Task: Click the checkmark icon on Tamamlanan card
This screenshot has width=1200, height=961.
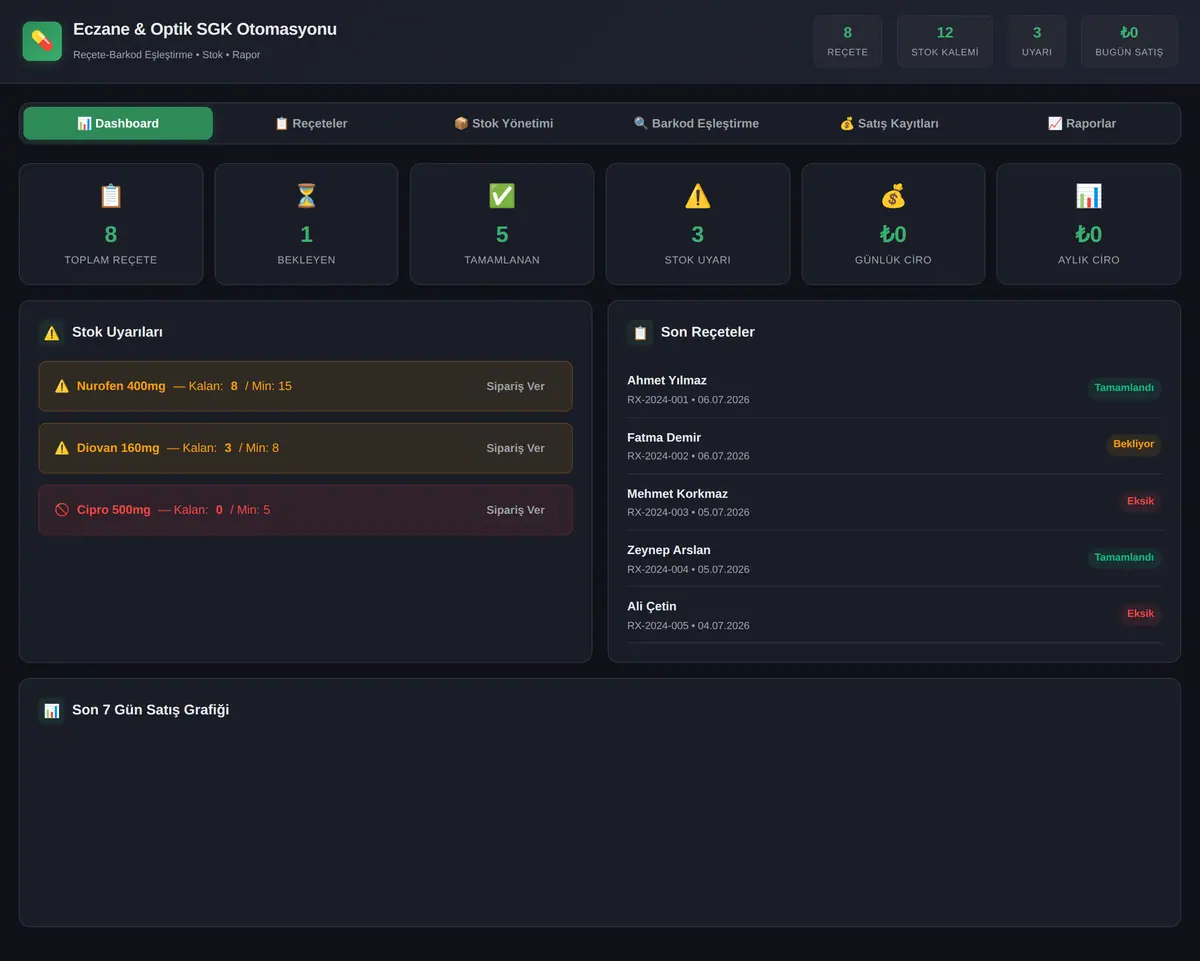Action: coord(502,196)
